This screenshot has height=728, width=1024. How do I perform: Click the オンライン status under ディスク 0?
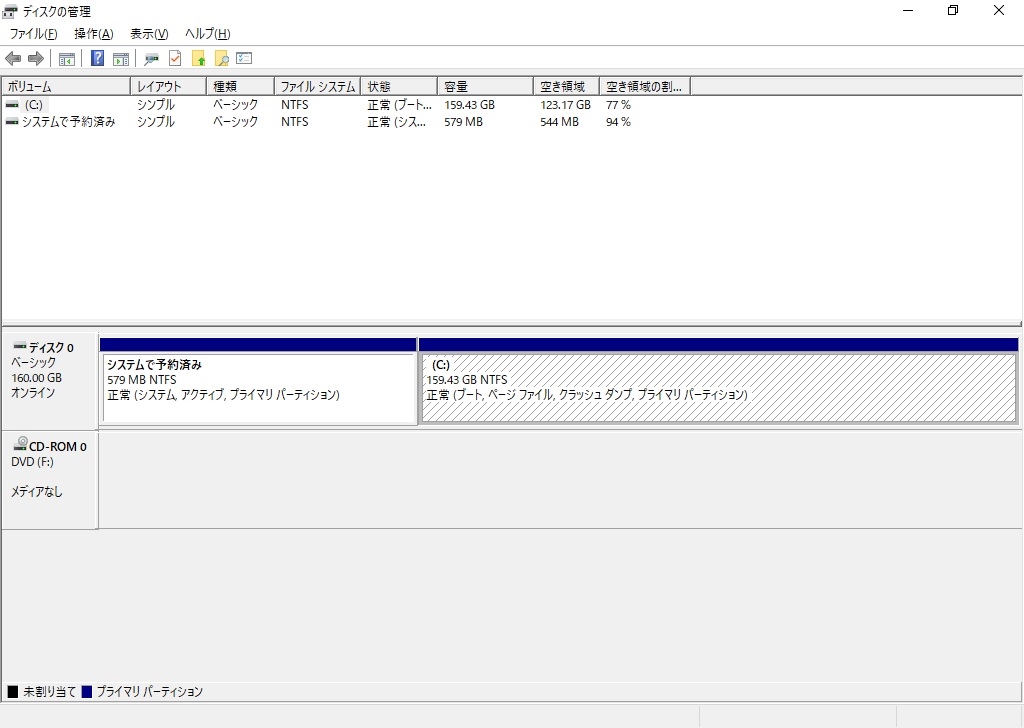33,392
